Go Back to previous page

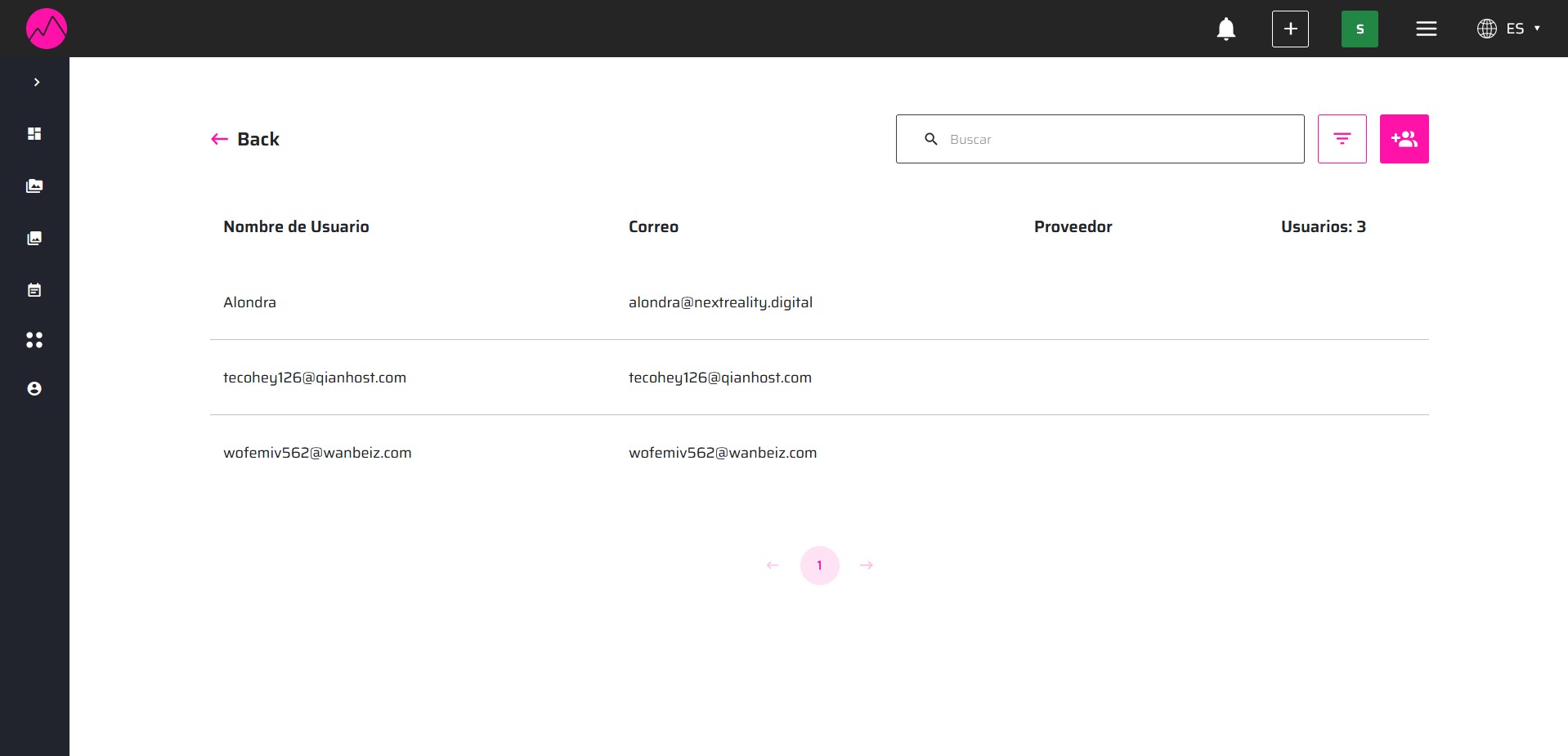click(x=245, y=139)
